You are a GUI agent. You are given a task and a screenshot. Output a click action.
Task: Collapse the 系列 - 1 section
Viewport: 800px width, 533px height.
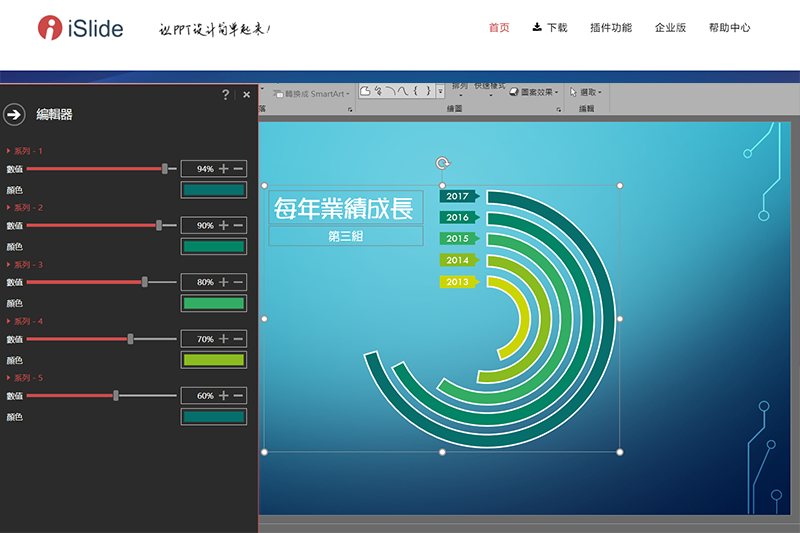click(x=8, y=151)
